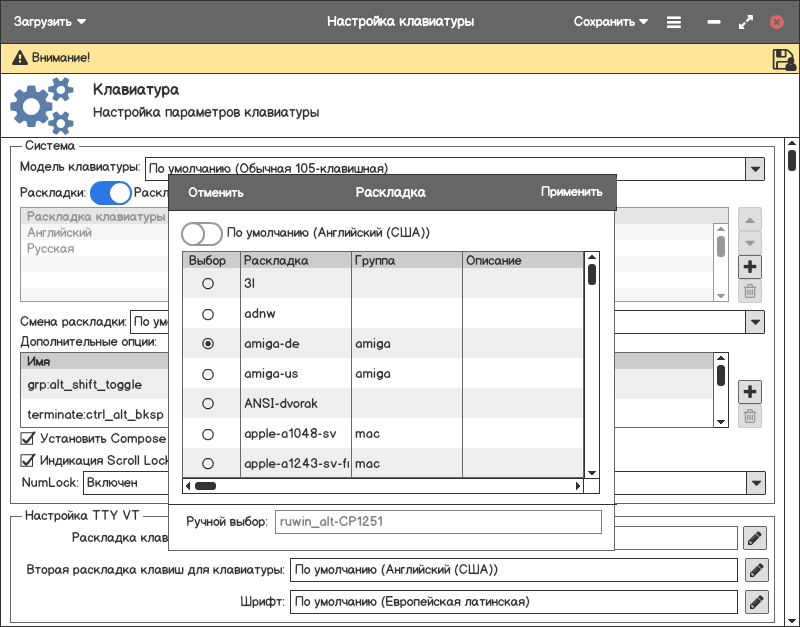Enable the Scroll Lock indication checkbox
Screen dimensions: 800x627
[x=28, y=461]
